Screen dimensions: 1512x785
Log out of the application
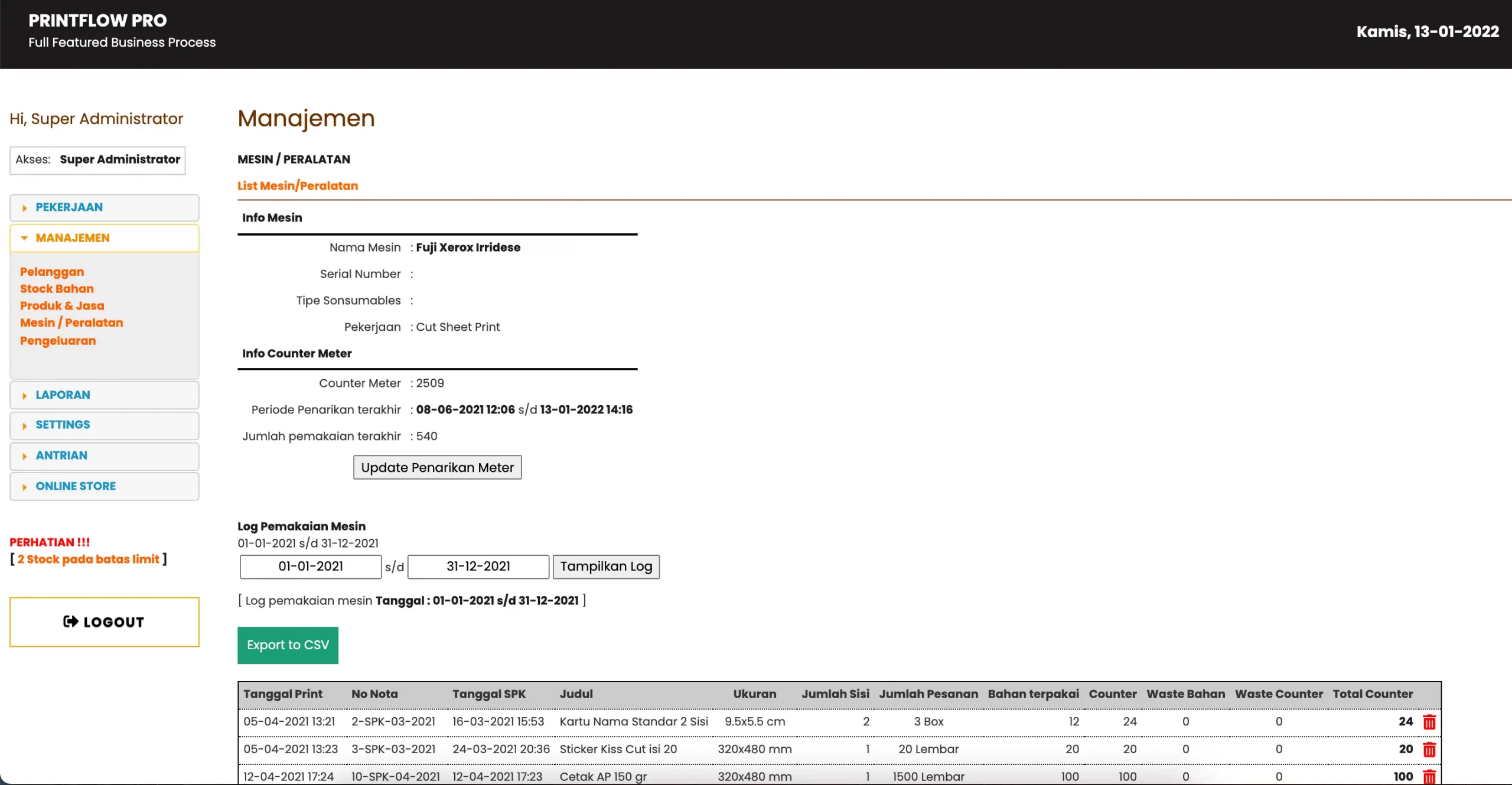pos(104,623)
